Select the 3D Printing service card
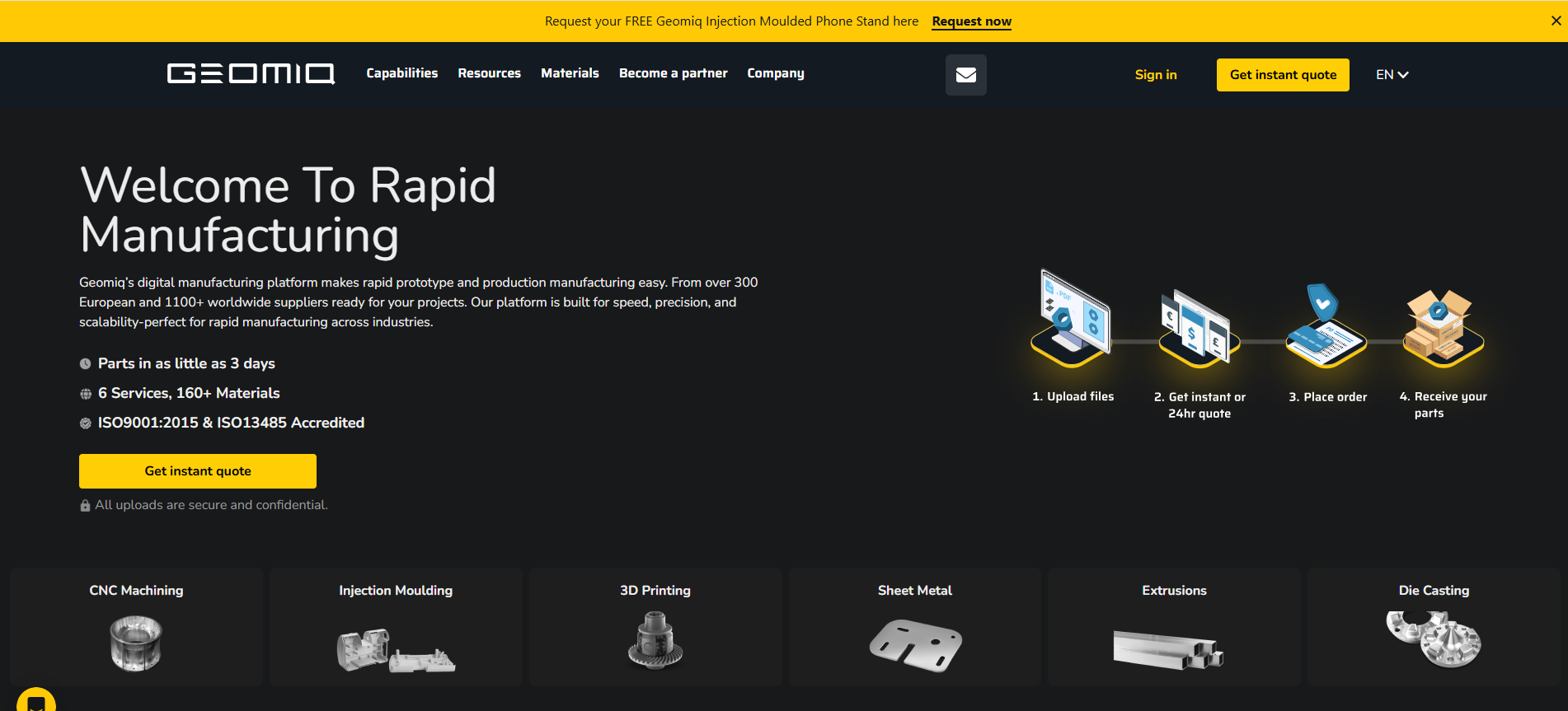The width and height of the screenshot is (1568, 711). [x=655, y=627]
